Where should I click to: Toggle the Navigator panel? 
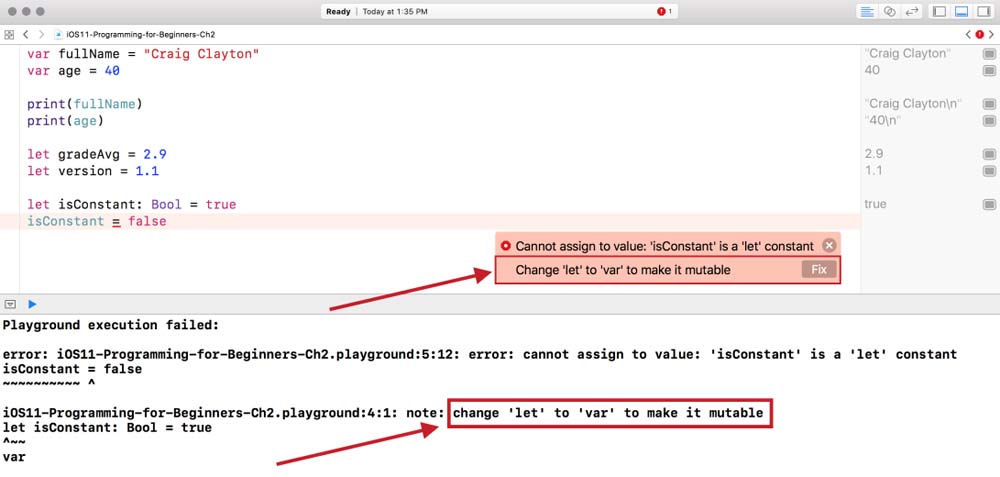click(939, 11)
